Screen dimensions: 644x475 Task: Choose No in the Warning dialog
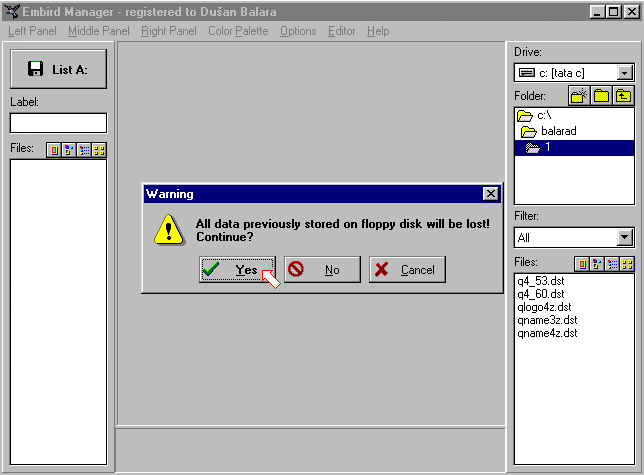coord(322,269)
